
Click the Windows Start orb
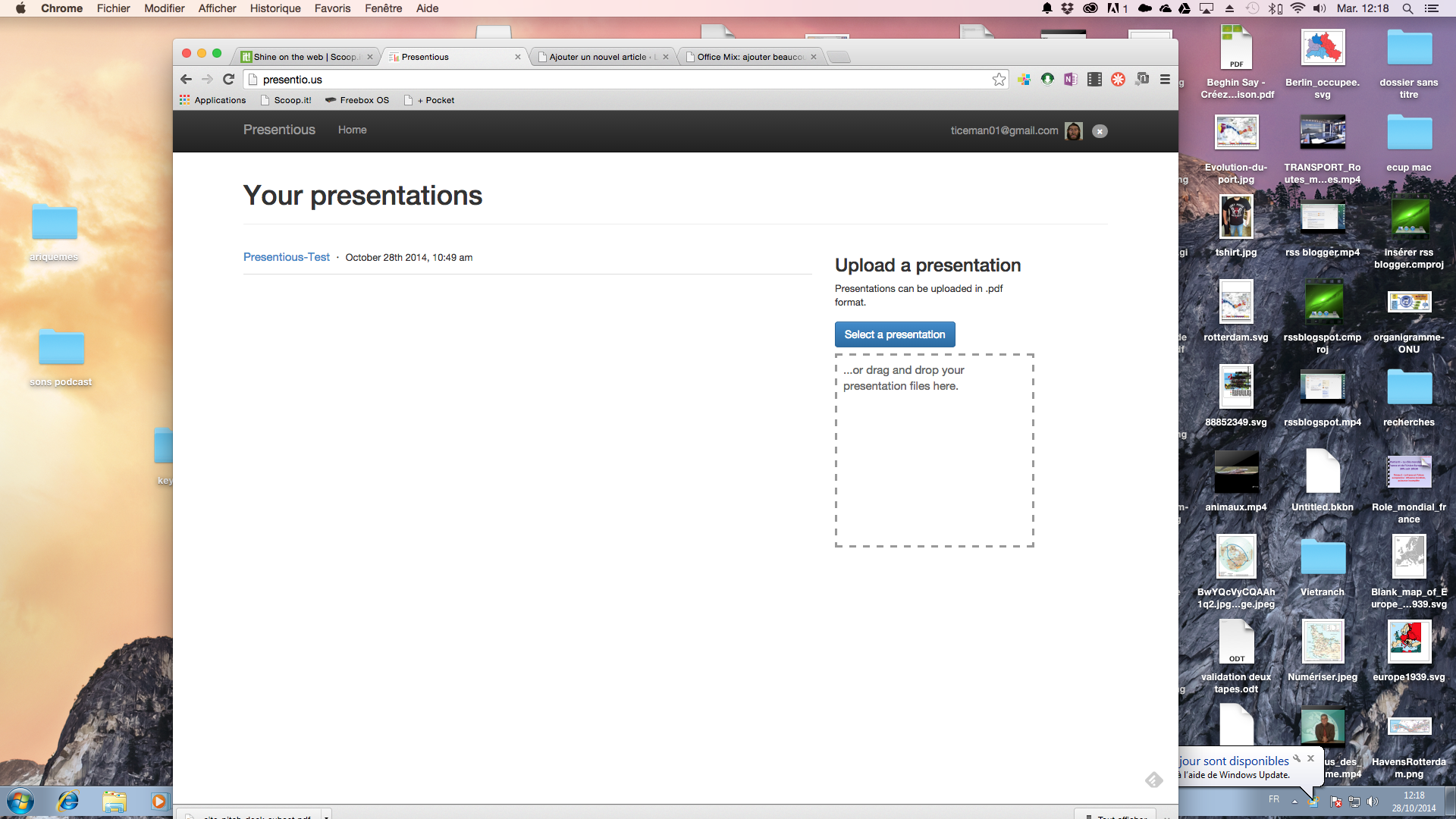pyautogui.click(x=20, y=802)
